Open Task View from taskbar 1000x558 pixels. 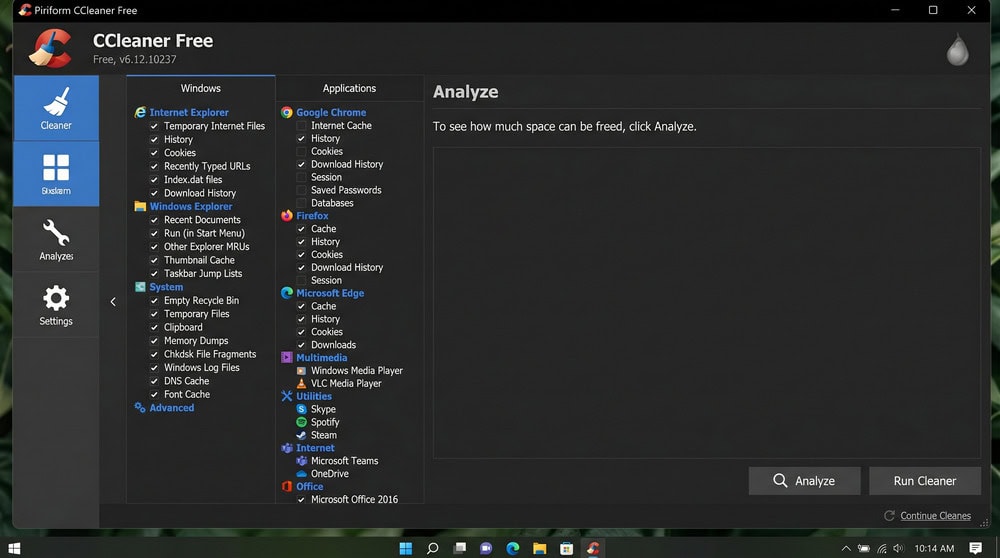[459, 548]
